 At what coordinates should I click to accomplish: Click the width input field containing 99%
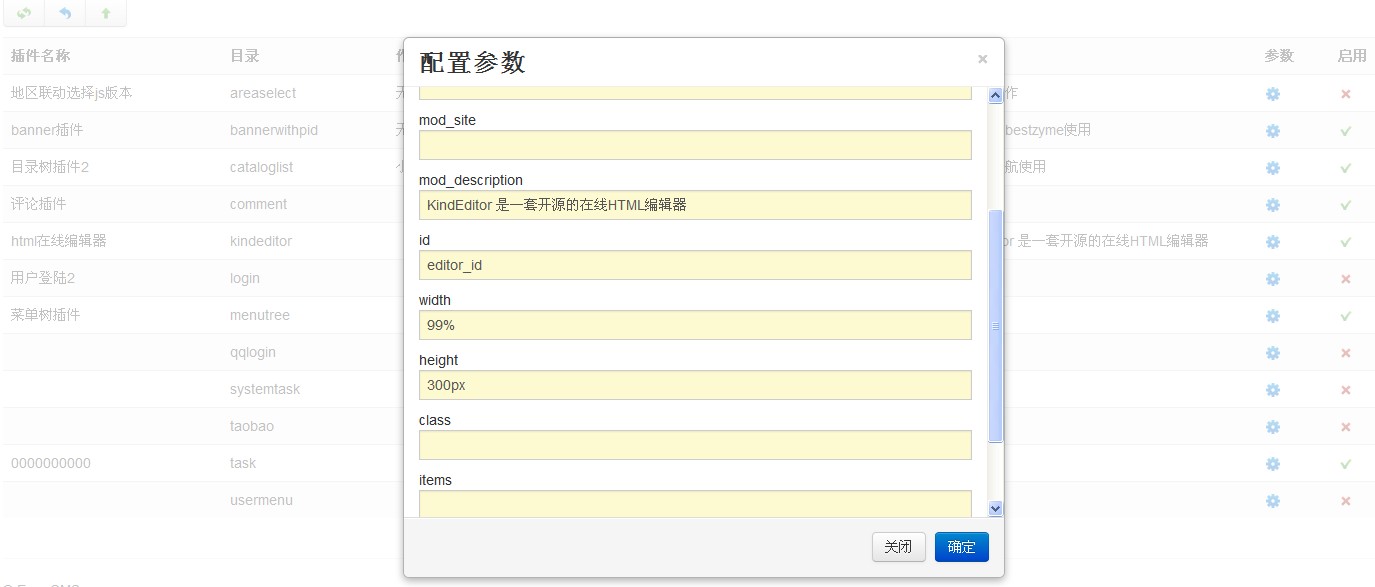tap(695, 325)
